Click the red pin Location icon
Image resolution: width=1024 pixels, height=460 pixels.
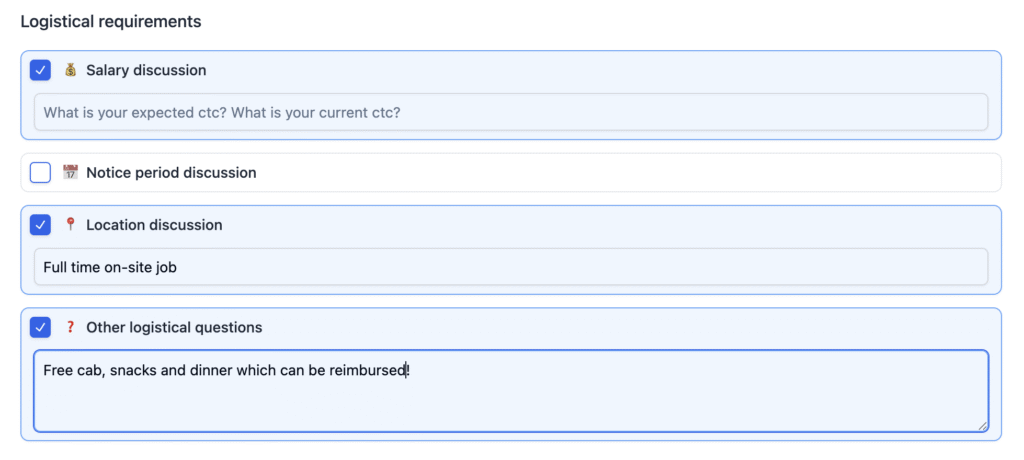pyautogui.click(x=71, y=225)
